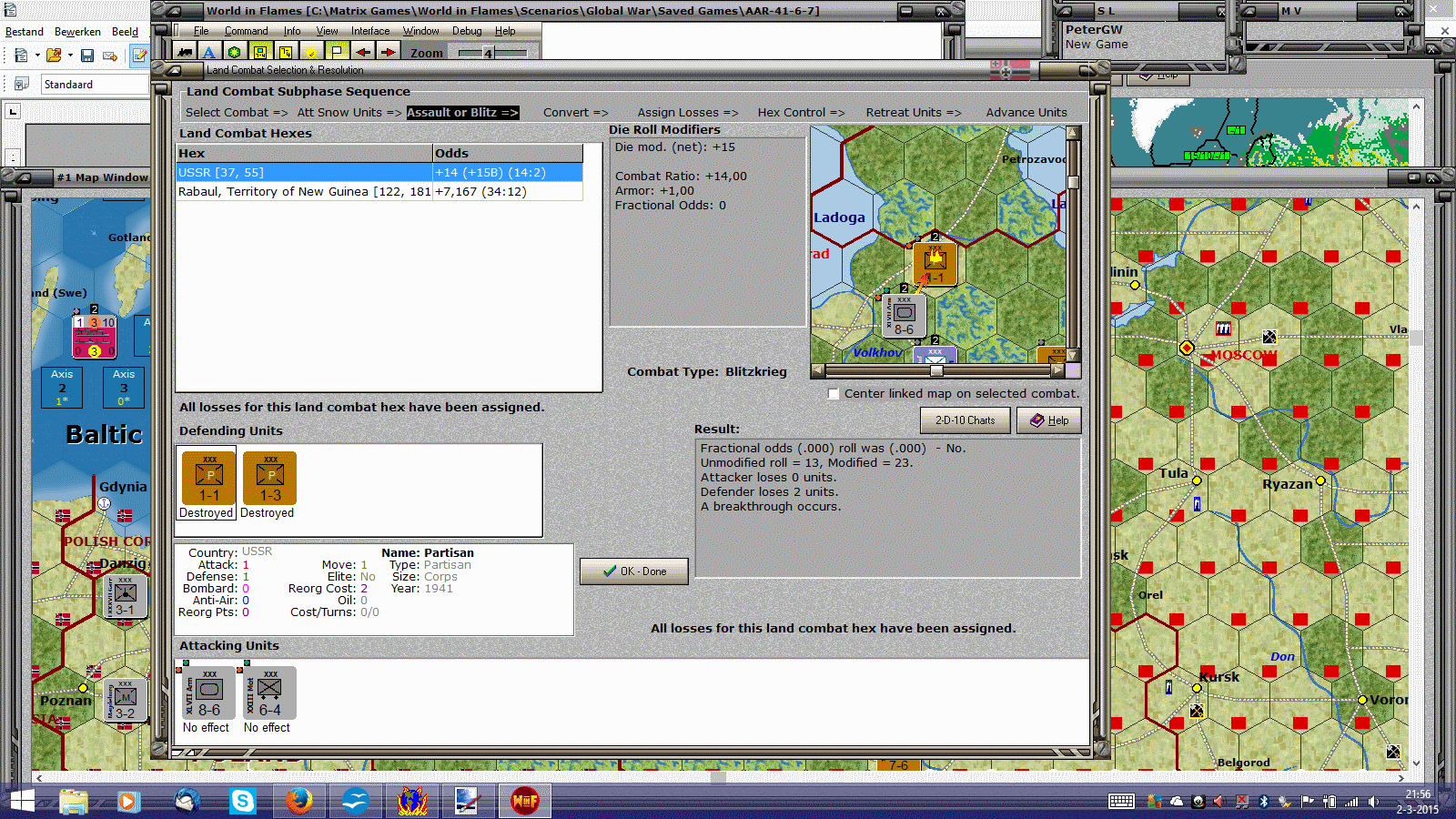Click the 3-1 unit near Danzig
This screenshot has height=819, width=1456.
pos(125,597)
